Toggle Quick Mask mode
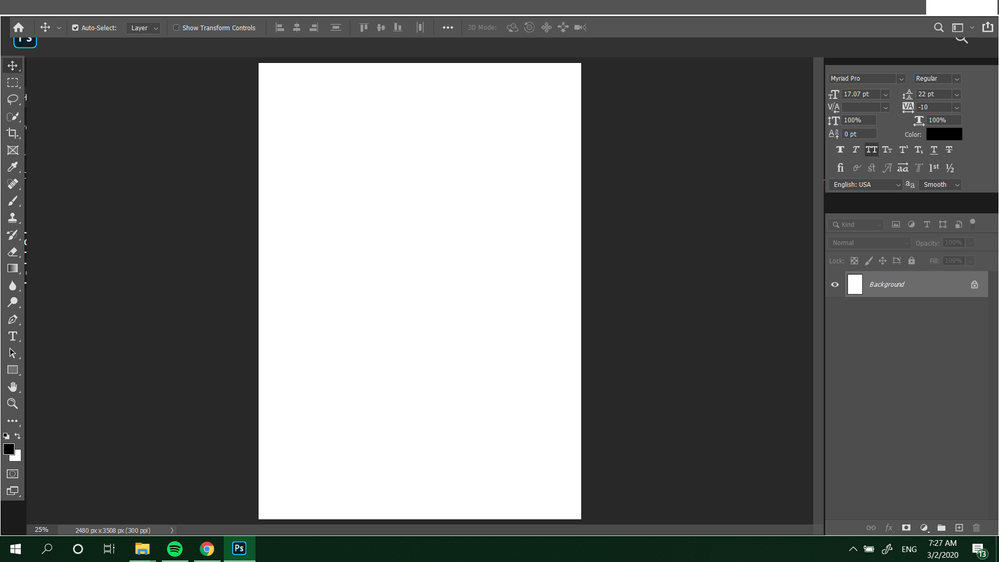The image size is (999, 562). click(13, 474)
